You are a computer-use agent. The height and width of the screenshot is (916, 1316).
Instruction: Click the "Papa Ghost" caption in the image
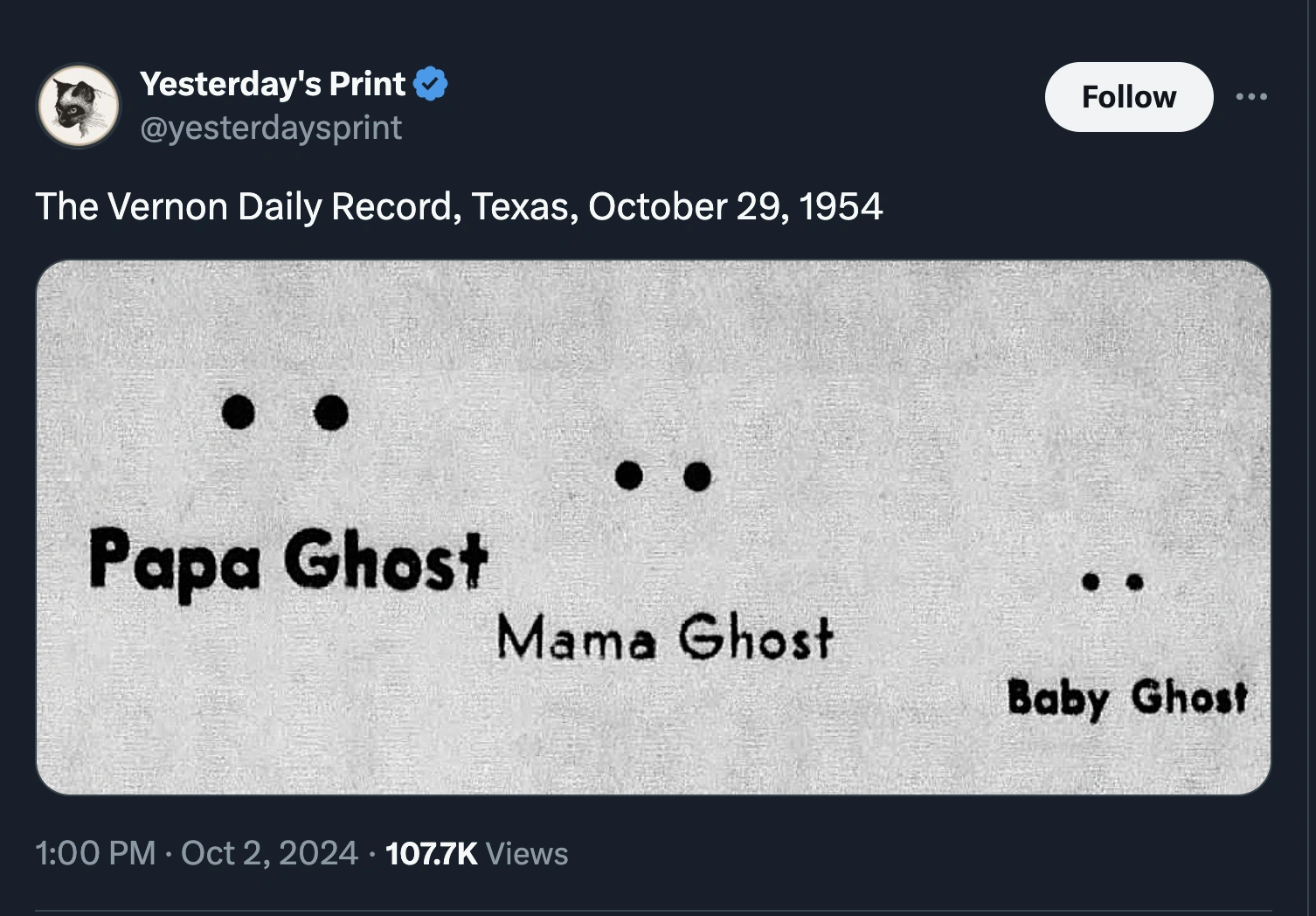coord(287,560)
